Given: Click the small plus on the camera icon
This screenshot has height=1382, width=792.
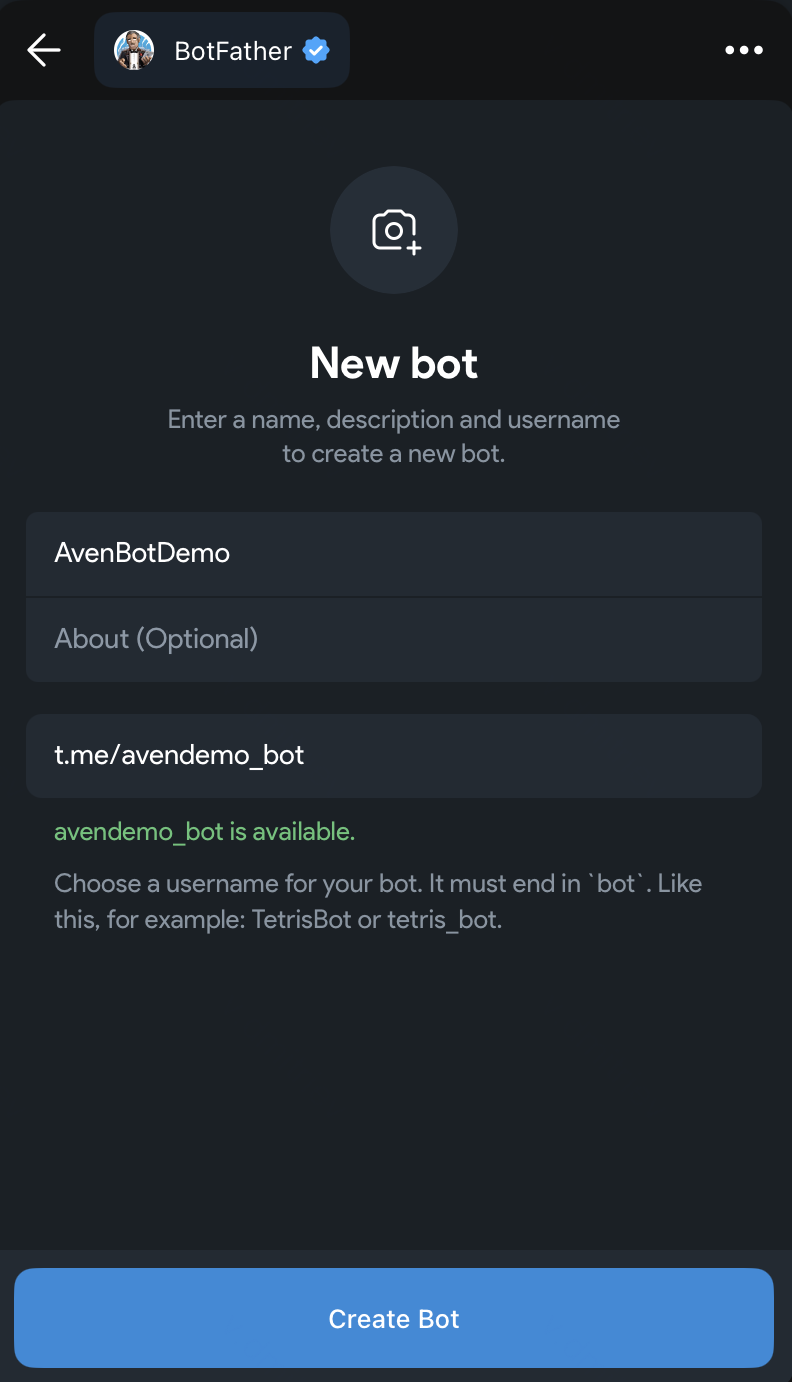Looking at the screenshot, I should (x=414, y=246).
